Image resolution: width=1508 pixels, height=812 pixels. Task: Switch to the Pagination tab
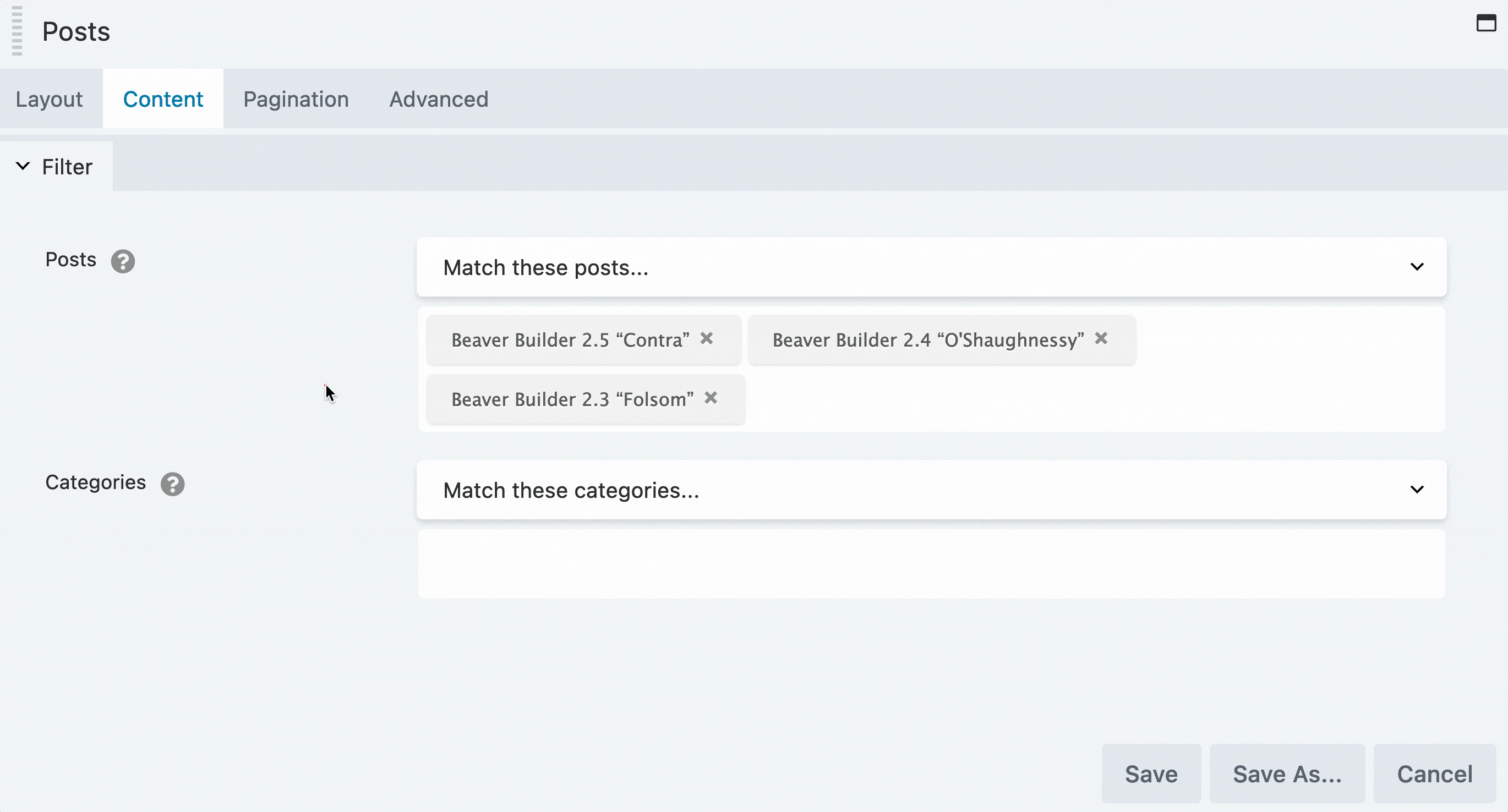296,99
